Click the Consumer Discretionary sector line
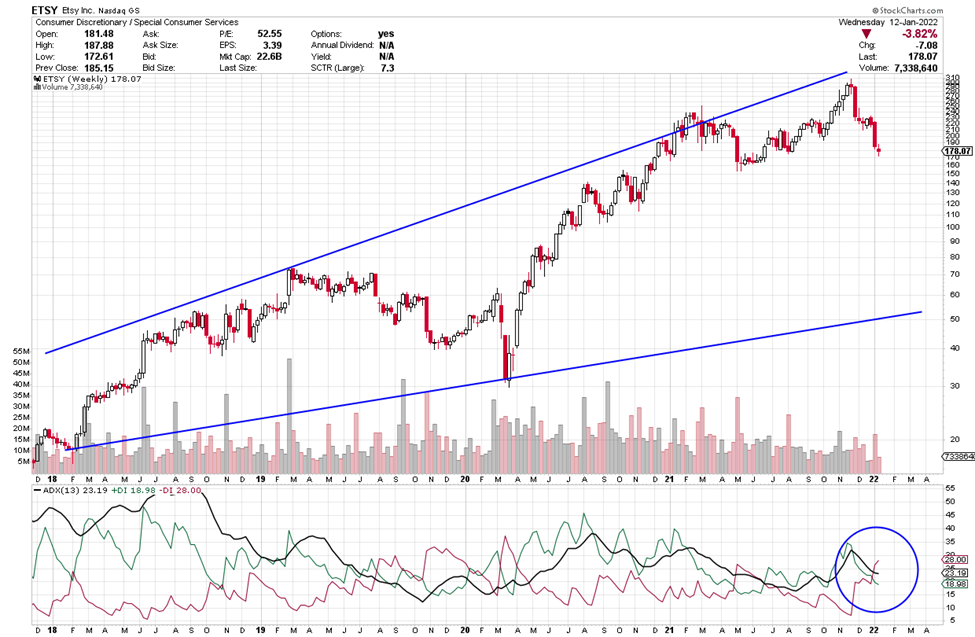975x637 pixels. coord(137,22)
